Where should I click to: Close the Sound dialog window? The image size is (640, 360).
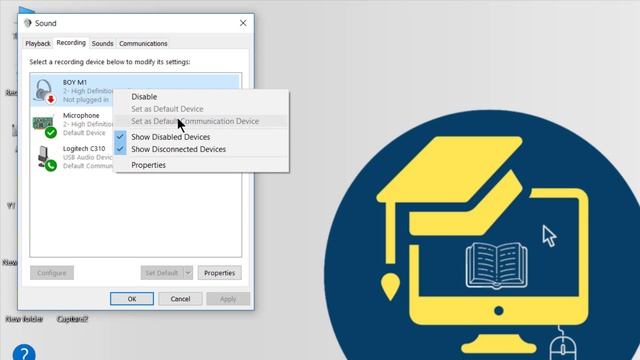243,23
